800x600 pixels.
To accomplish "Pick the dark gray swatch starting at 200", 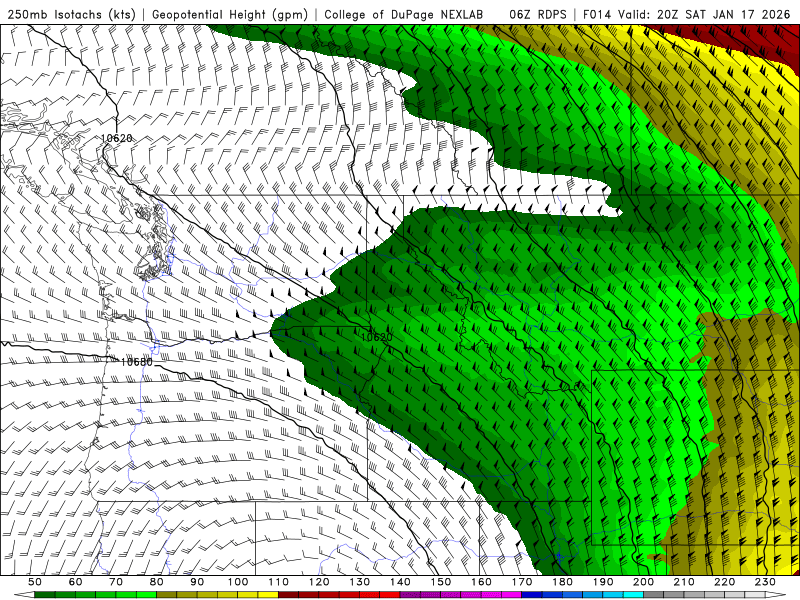I will [654, 595].
